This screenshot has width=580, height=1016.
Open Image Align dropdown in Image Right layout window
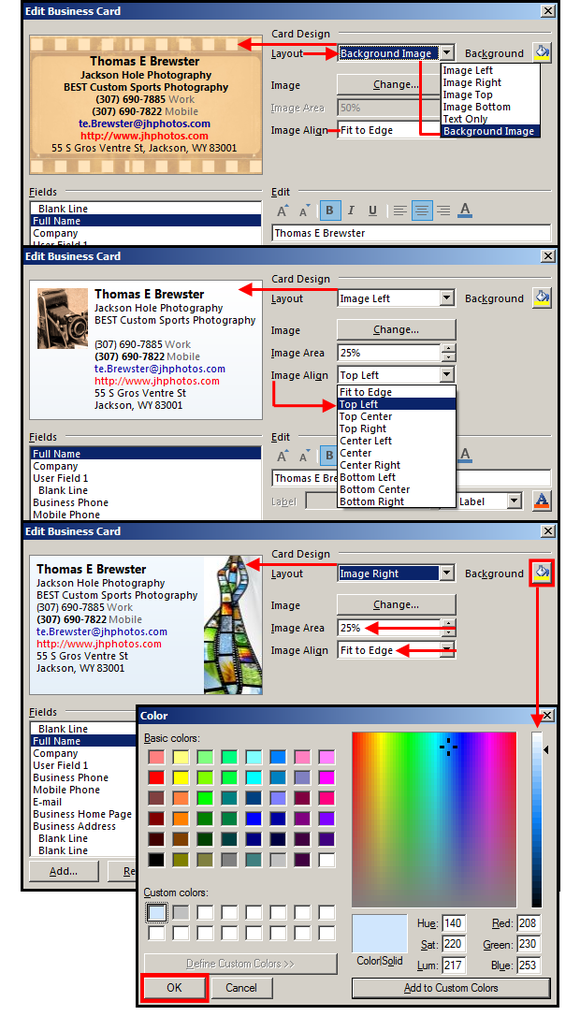[x=447, y=650]
